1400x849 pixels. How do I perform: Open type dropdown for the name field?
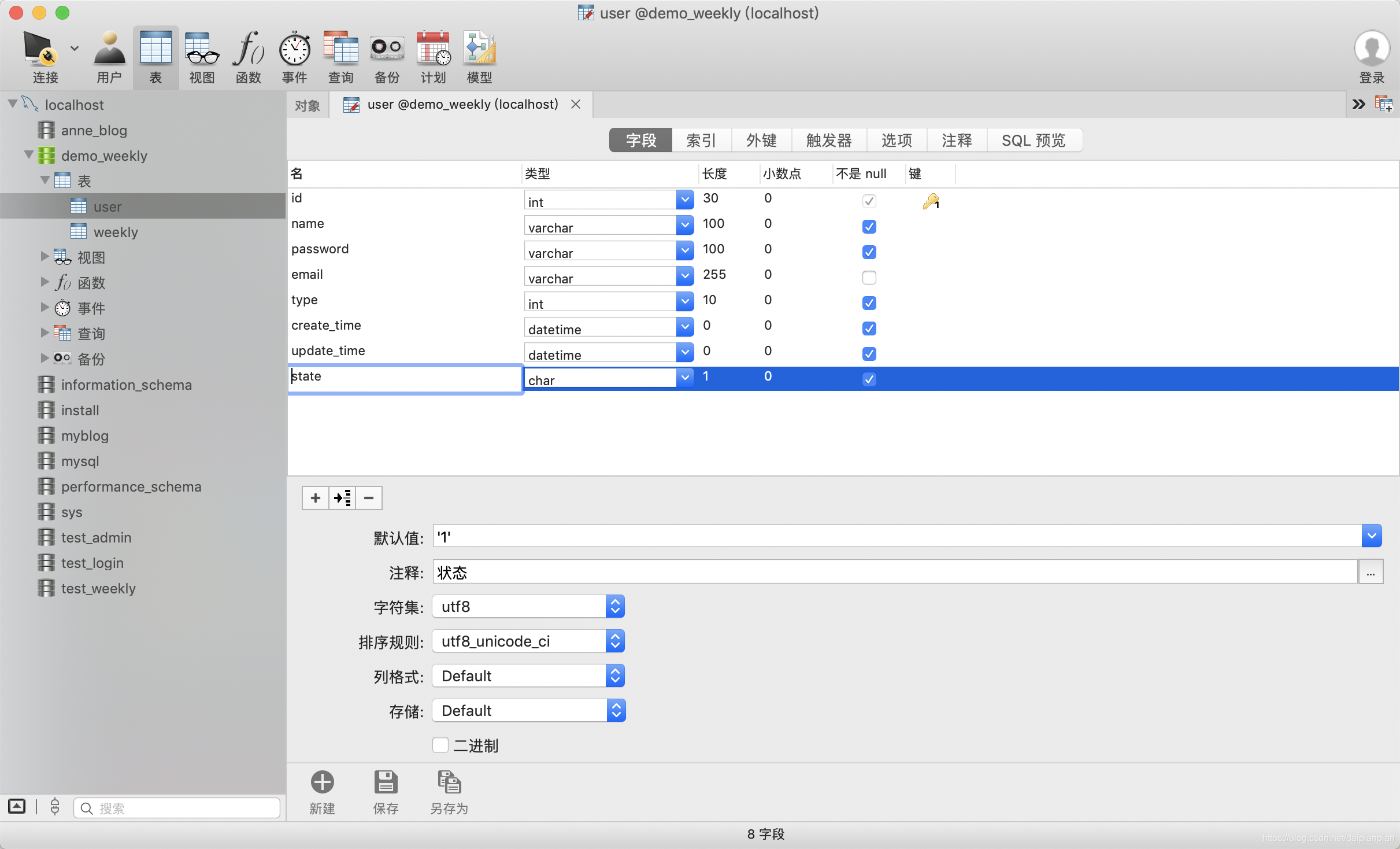pyautogui.click(x=684, y=226)
